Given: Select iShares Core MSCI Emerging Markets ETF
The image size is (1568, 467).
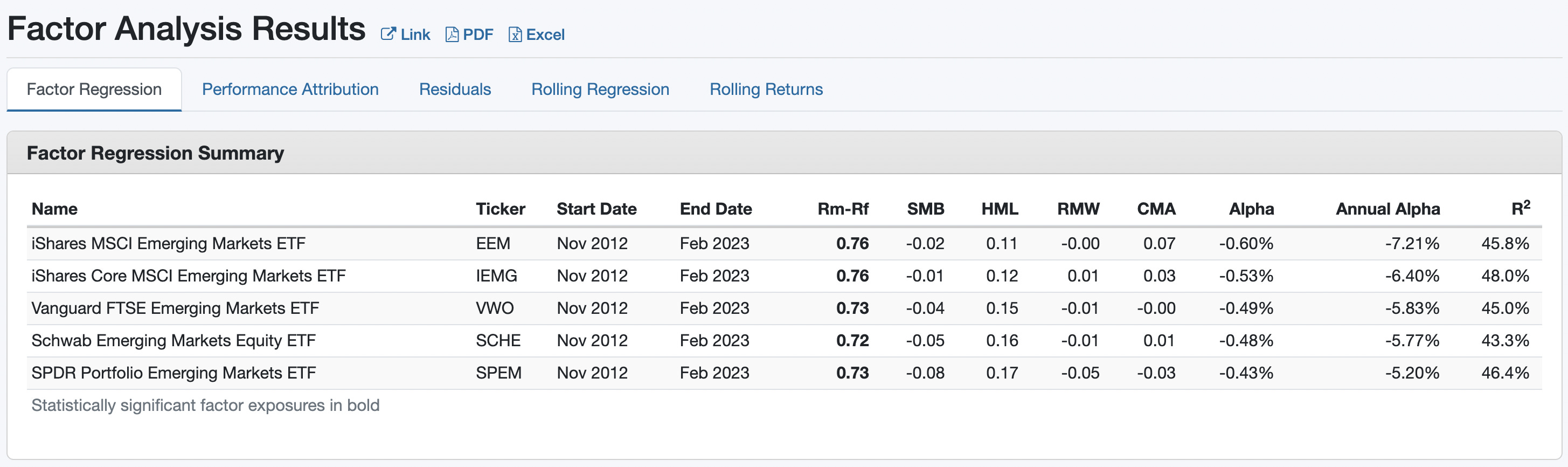Looking at the screenshot, I should 189,276.
